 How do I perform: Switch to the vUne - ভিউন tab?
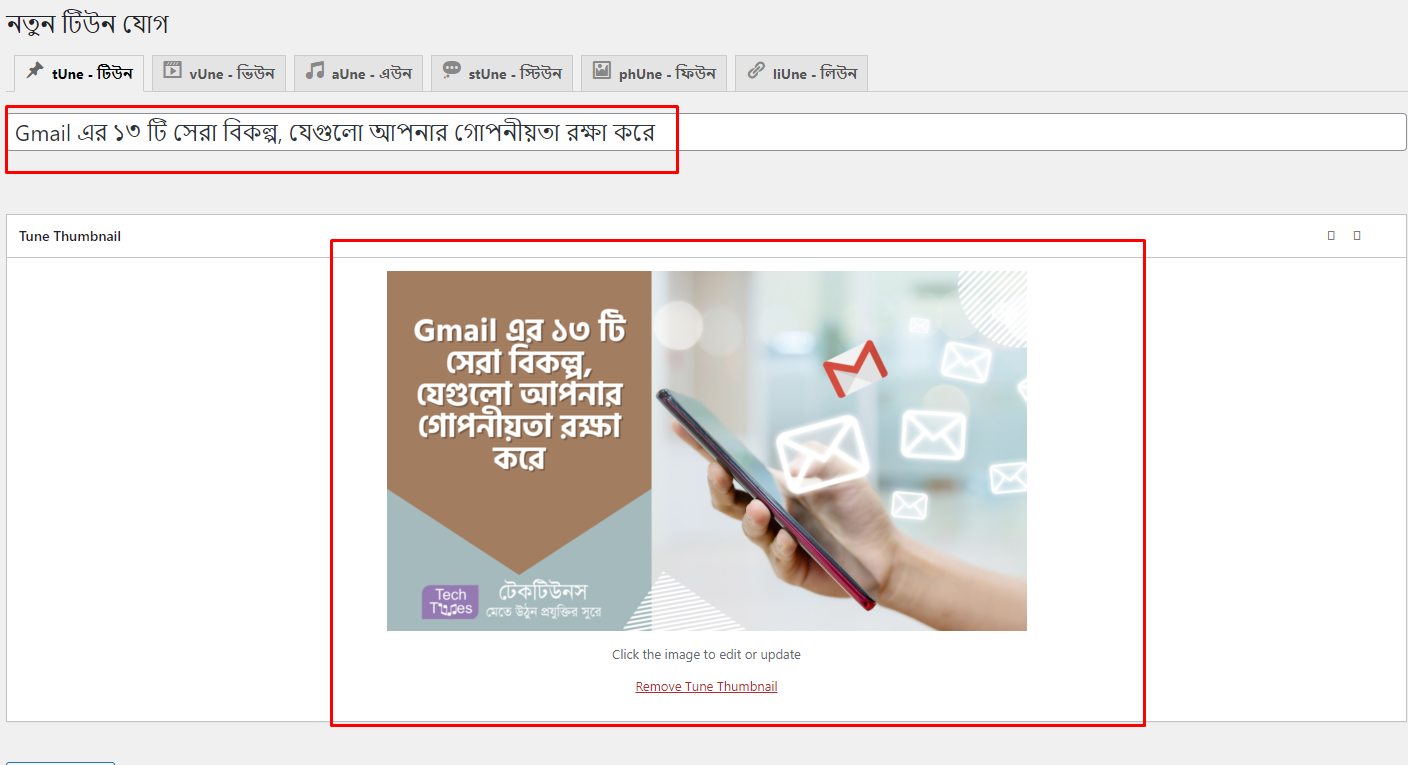218,71
